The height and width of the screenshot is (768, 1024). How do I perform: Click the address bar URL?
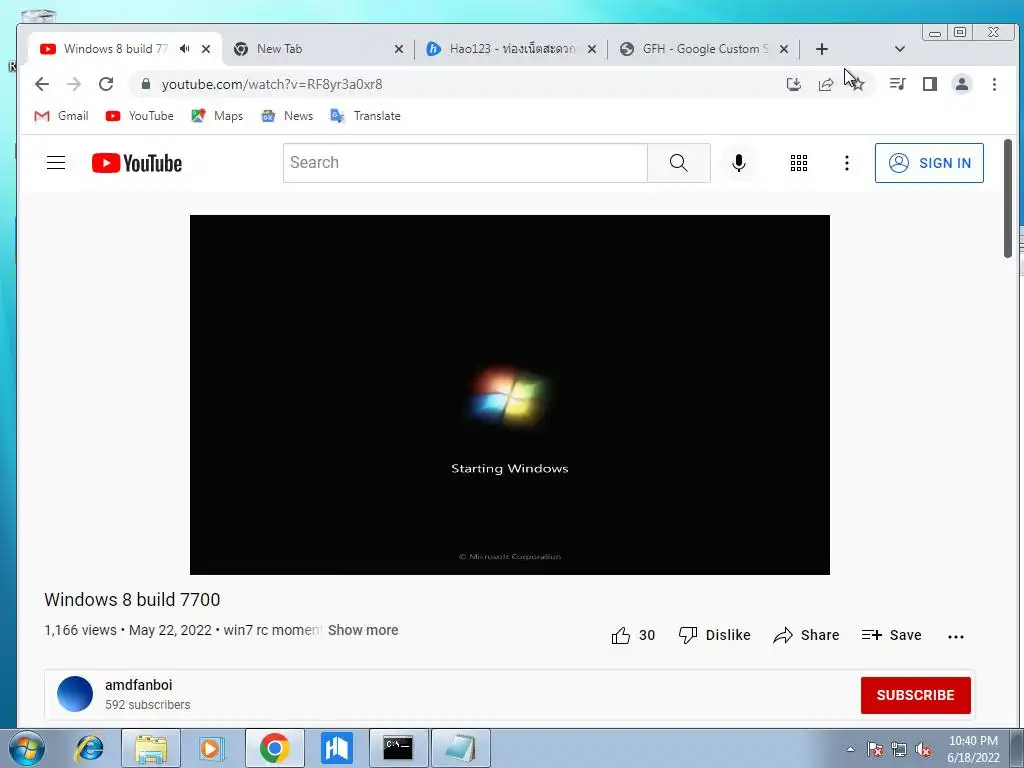pos(272,84)
